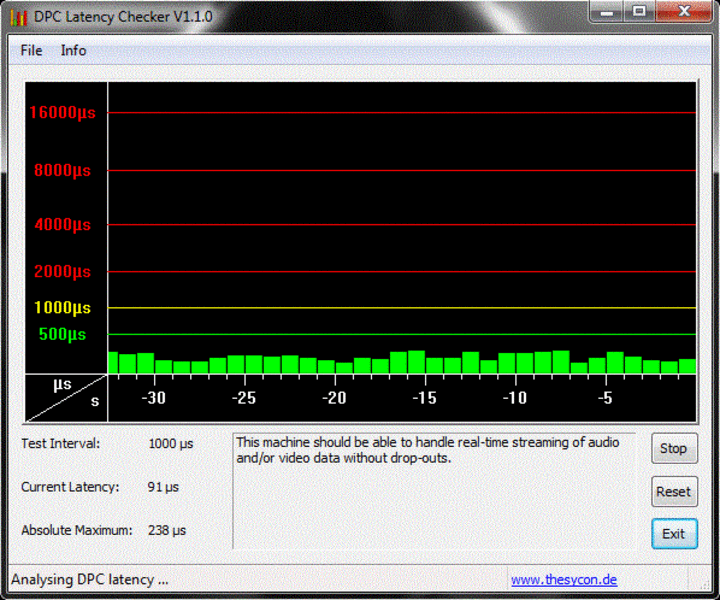Click the -25 time axis label

tap(244, 398)
